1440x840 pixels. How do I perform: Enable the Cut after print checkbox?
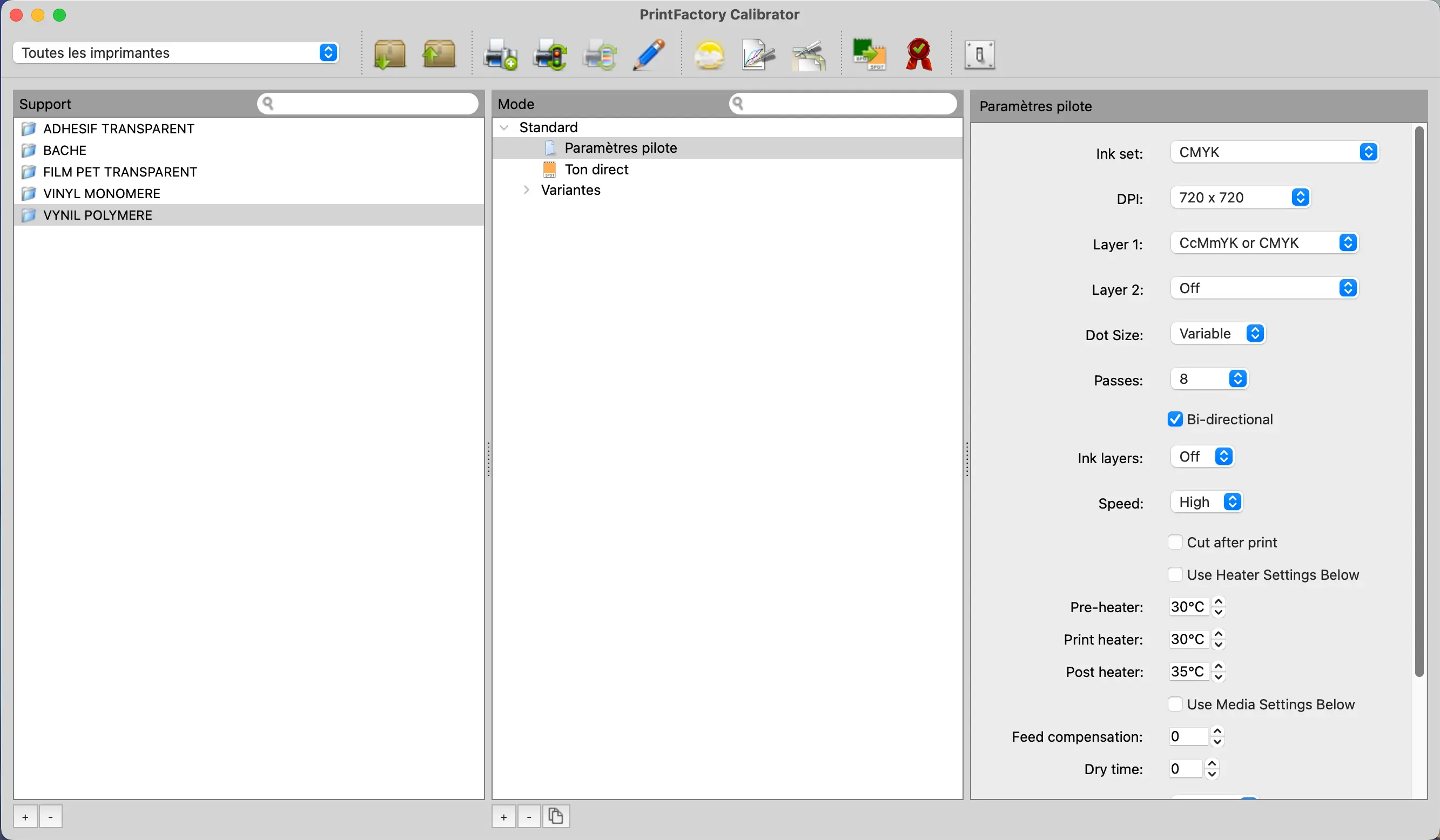point(1175,542)
